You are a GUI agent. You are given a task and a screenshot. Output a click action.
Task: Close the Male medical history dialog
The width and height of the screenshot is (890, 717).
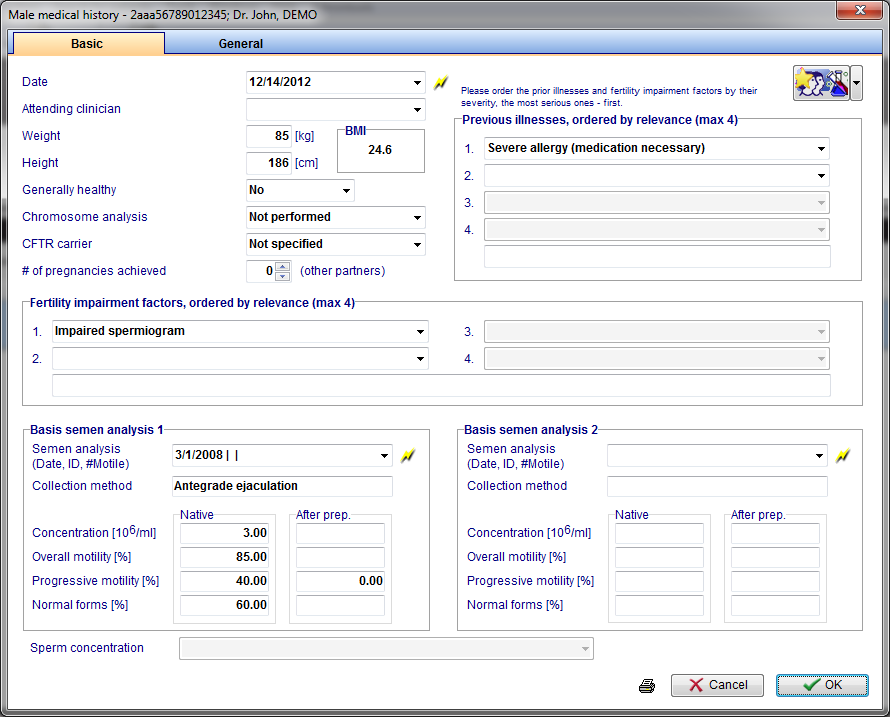click(x=860, y=10)
